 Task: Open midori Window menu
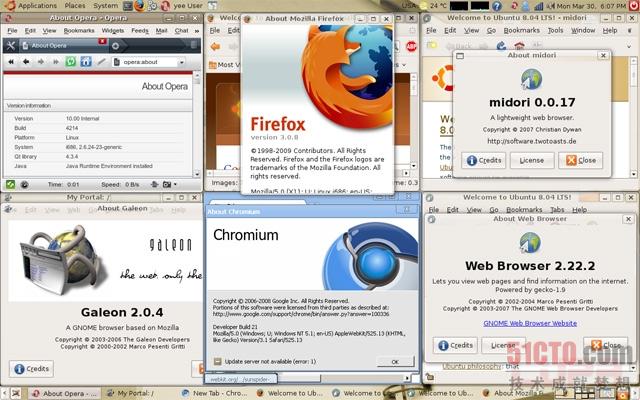pyautogui.click(x=583, y=31)
